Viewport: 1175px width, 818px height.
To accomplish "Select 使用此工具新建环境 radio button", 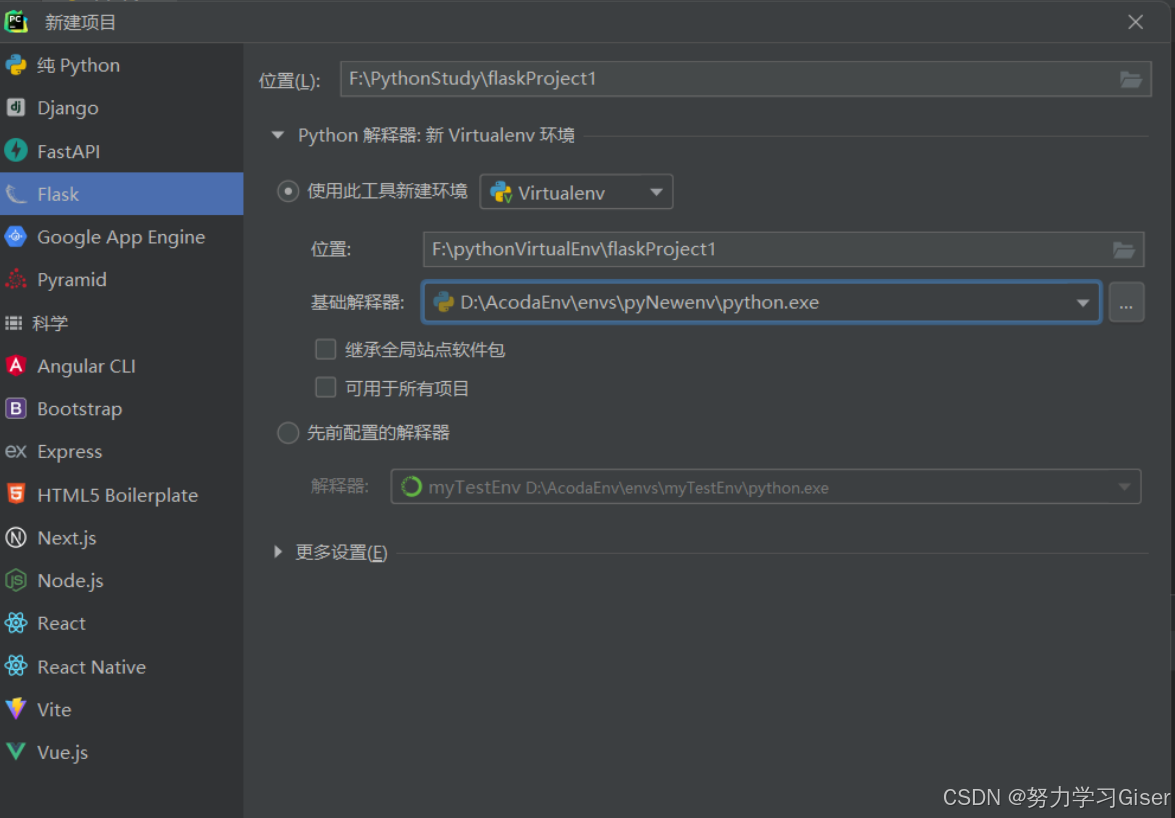I will coord(288,192).
